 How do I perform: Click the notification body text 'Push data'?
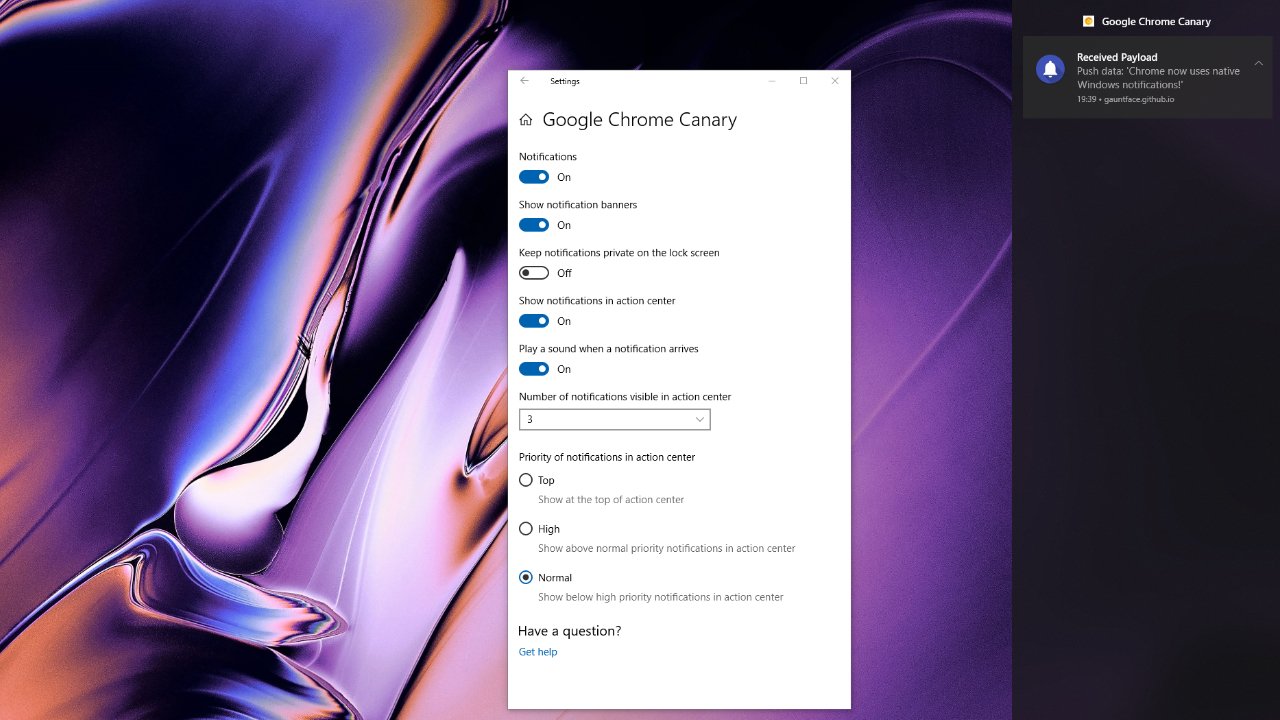tap(1158, 78)
